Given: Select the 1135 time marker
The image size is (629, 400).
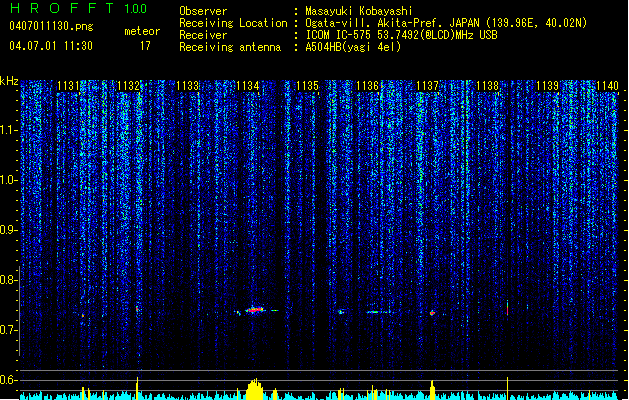Looking at the screenshot, I should point(308,86).
